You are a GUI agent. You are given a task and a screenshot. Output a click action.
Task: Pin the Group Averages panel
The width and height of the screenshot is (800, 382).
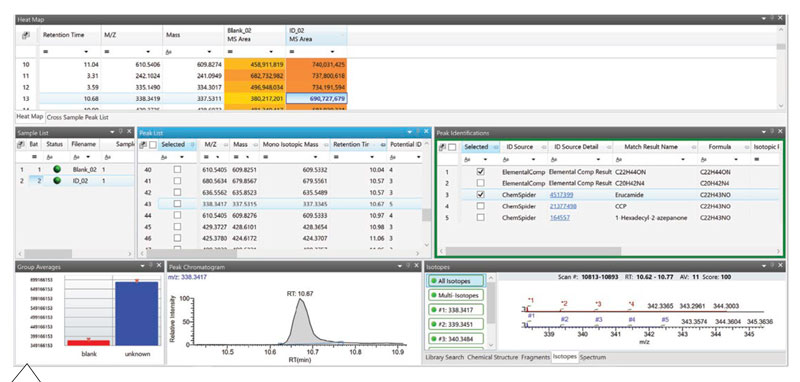click(x=150, y=266)
